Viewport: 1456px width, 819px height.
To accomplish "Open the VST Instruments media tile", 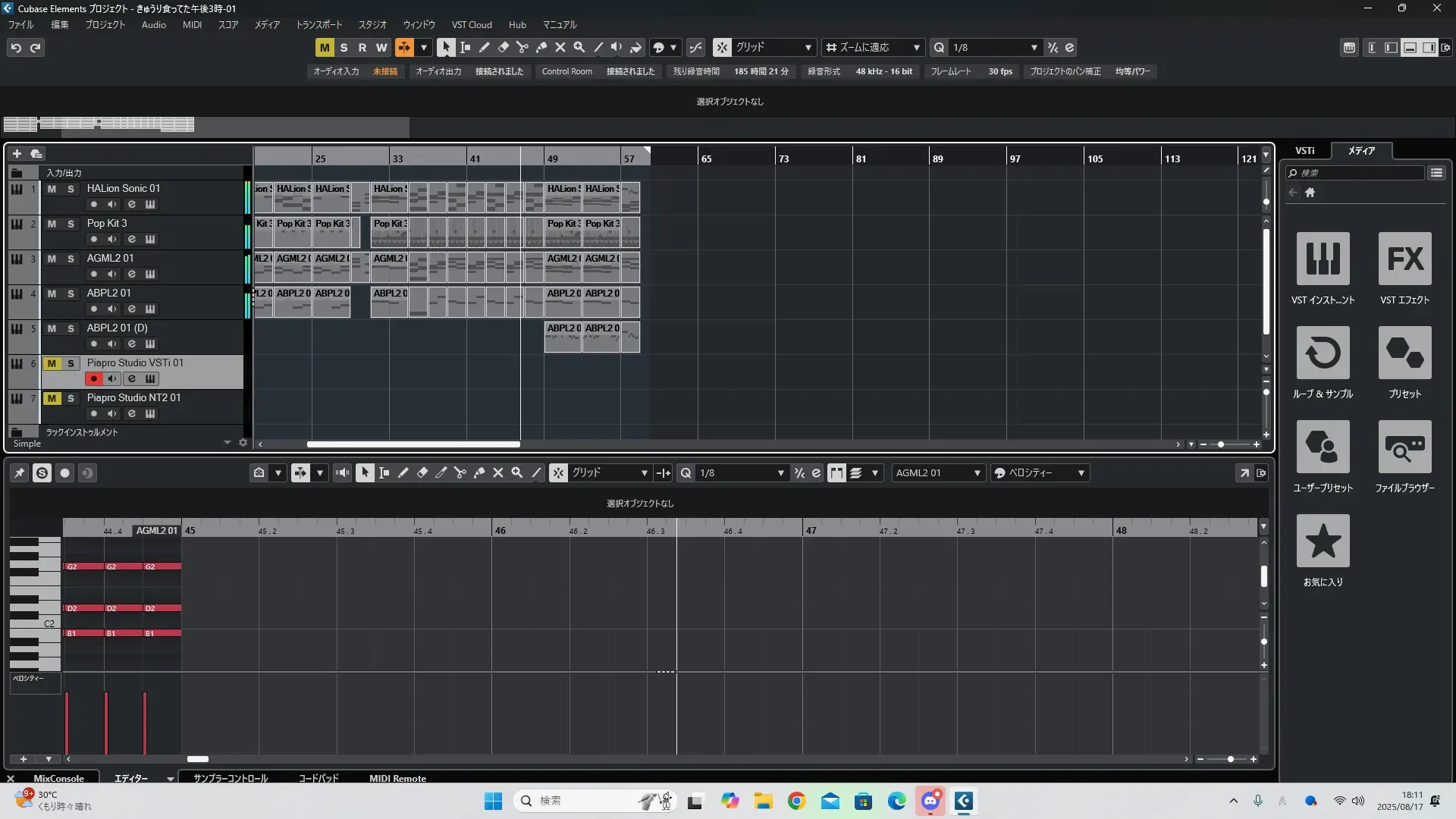I will pos(1323,259).
